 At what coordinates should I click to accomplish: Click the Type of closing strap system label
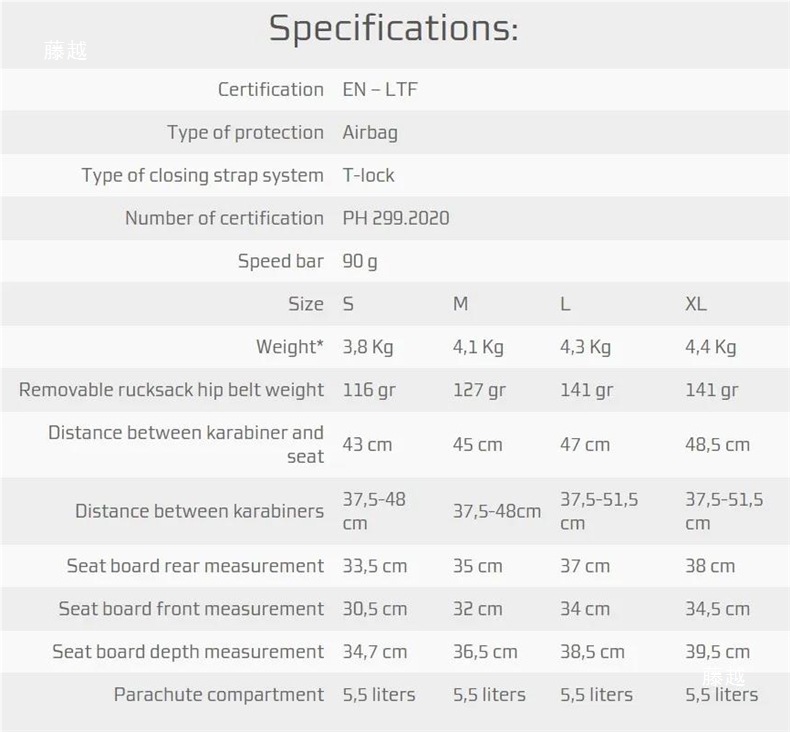(x=202, y=175)
